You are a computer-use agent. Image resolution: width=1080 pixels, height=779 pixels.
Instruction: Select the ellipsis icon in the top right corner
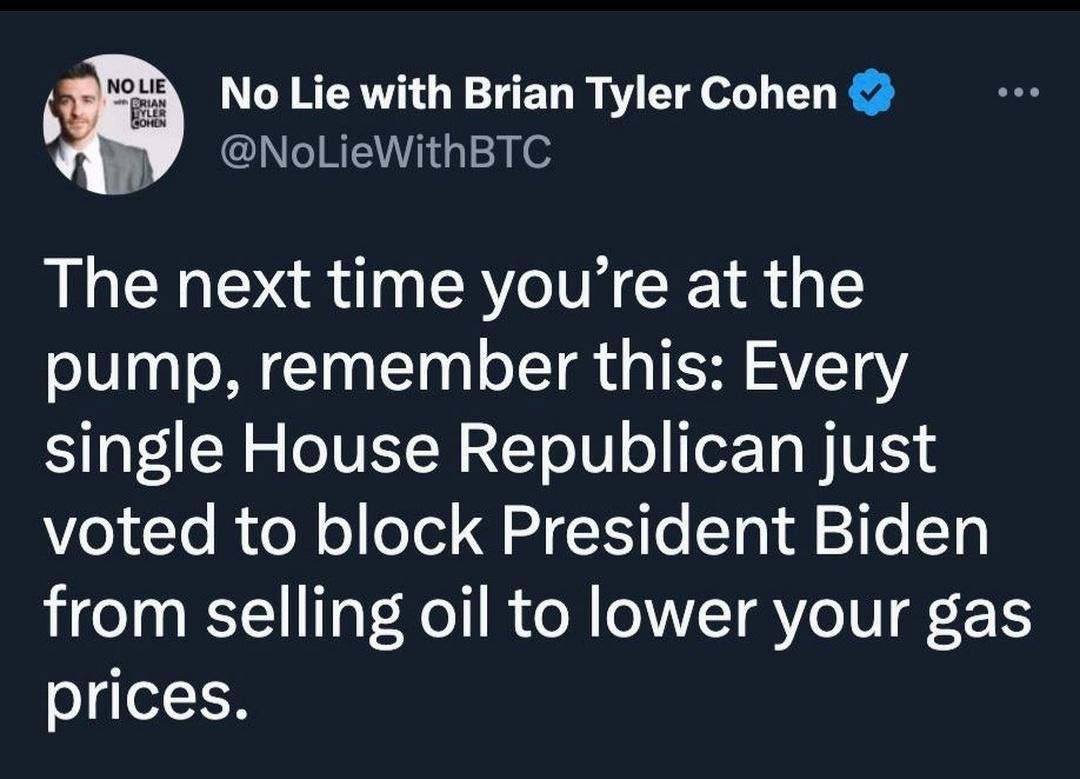tap(1016, 90)
